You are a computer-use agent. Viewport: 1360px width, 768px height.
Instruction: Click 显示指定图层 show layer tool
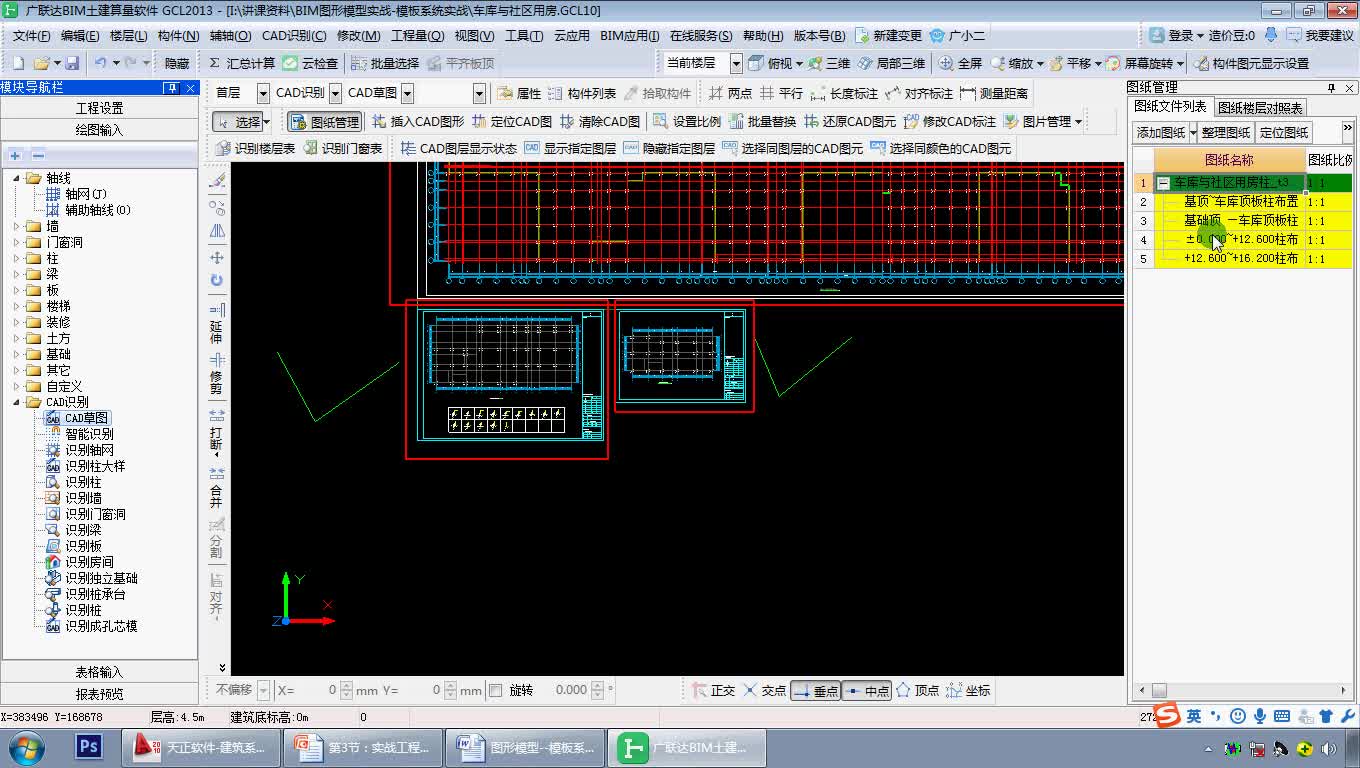(570, 148)
